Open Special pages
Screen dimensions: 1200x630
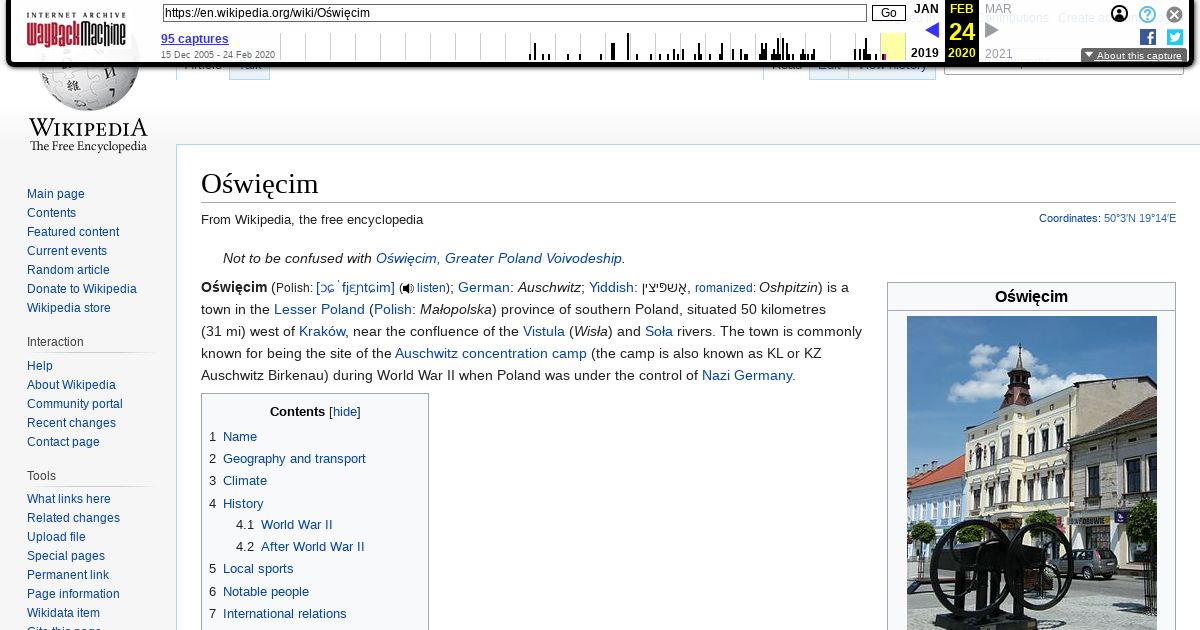coord(66,556)
